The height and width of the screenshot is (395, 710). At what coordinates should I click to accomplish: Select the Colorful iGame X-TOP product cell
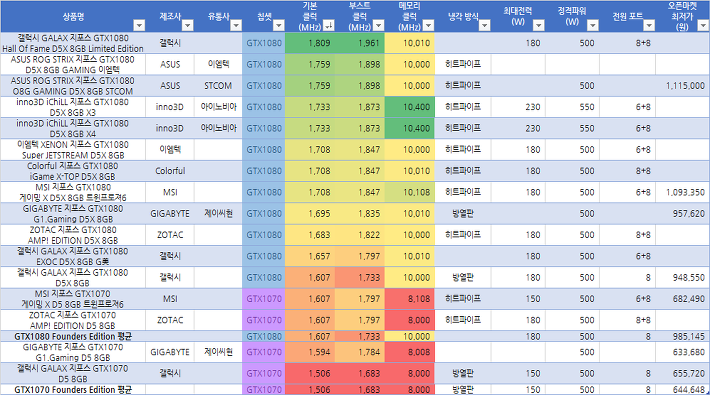(73, 171)
